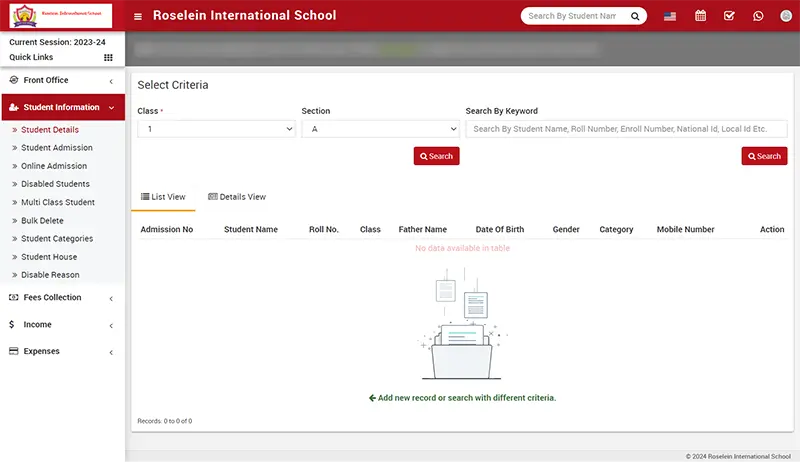Image resolution: width=800 pixels, height=462 pixels.
Task: Click the user profile avatar
Action: point(785,16)
